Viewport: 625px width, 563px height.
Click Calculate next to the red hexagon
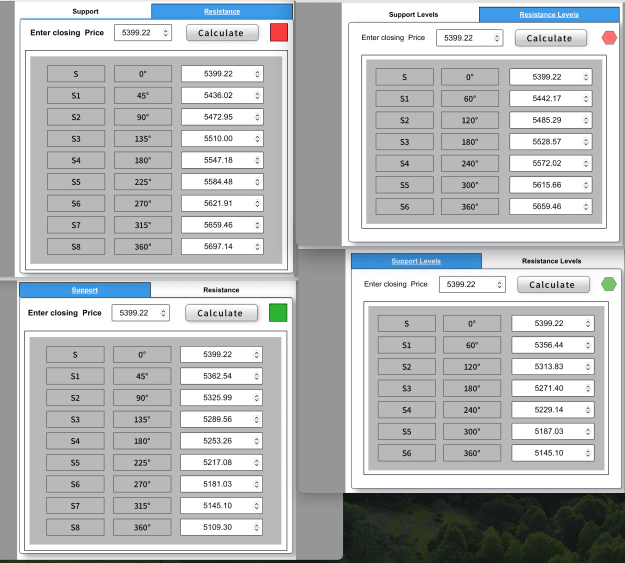tap(550, 38)
